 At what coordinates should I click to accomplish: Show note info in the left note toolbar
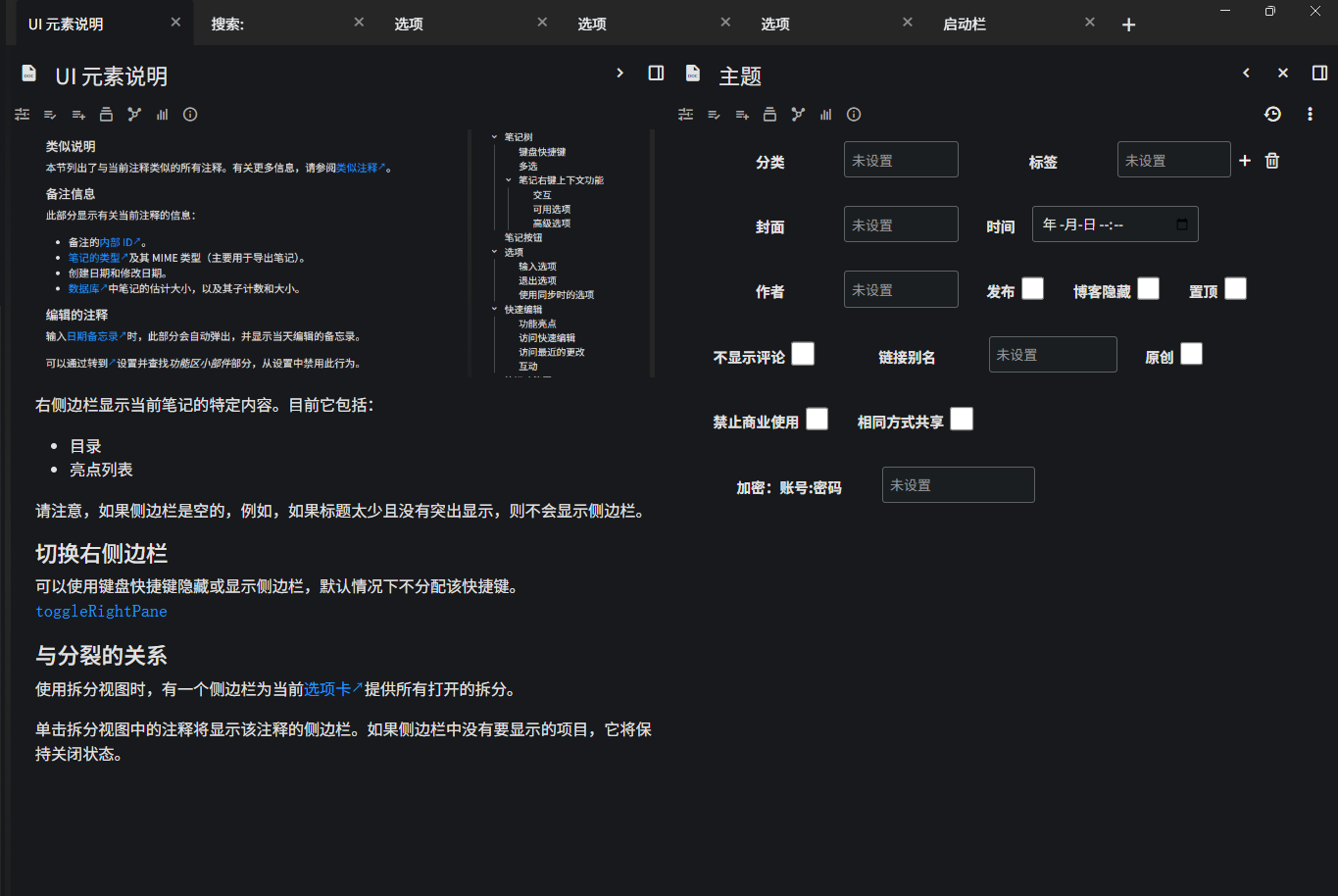click(x=190, y=115)
